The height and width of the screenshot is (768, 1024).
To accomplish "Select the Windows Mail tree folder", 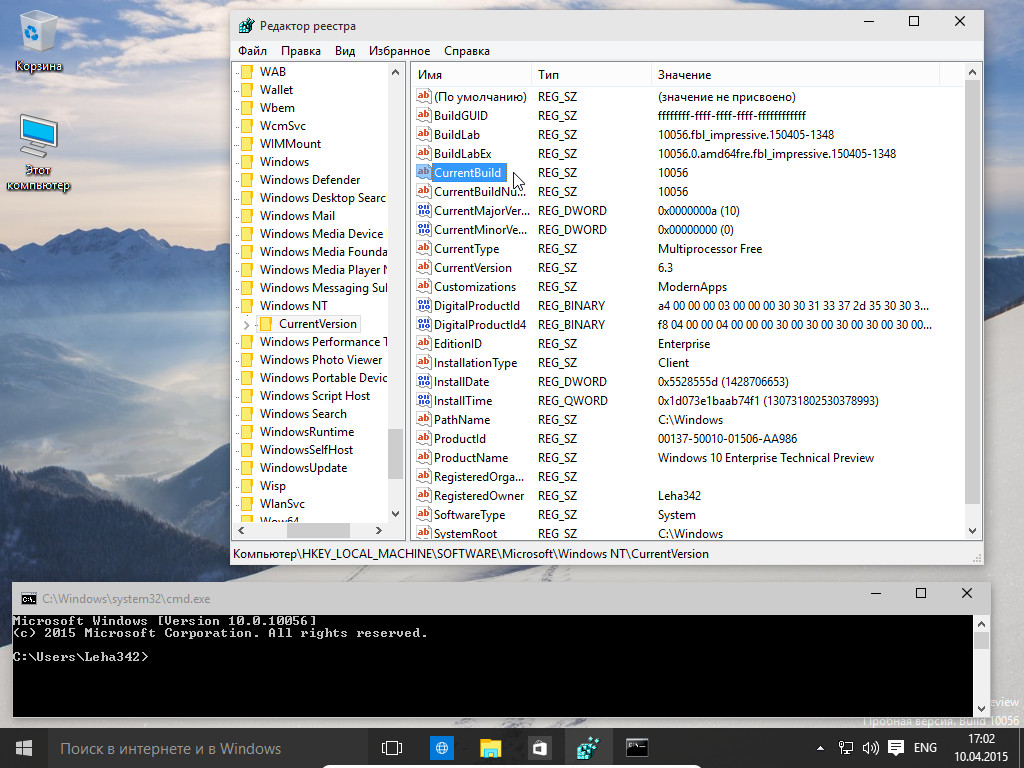I will pos(297,216).
